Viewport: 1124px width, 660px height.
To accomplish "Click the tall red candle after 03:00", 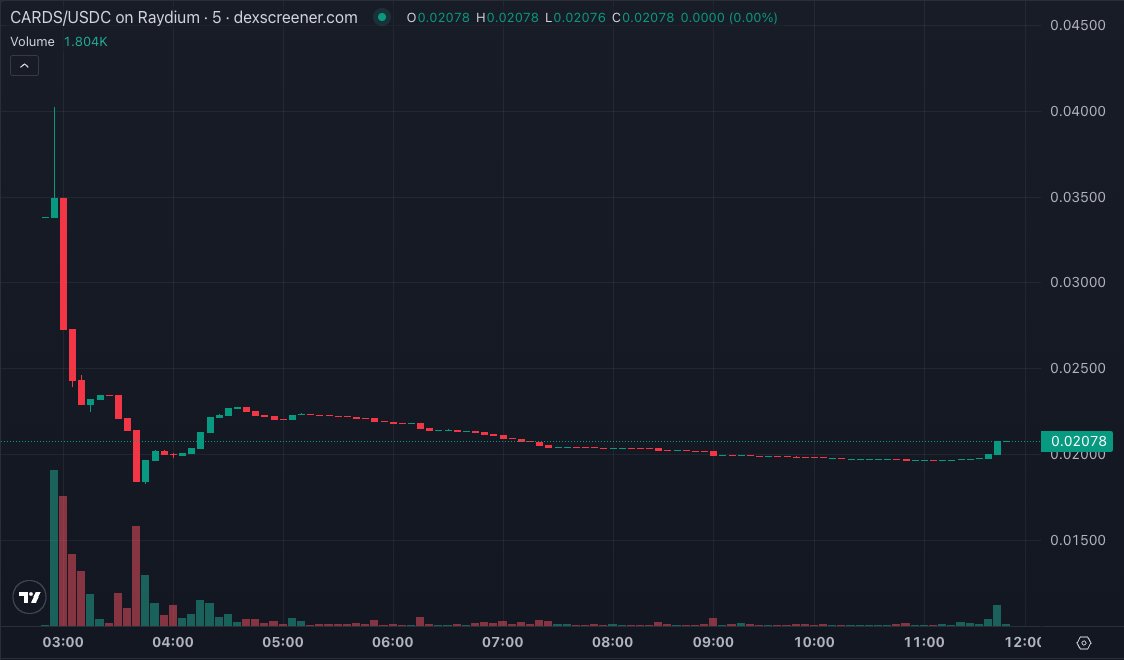I will (63, 264).
